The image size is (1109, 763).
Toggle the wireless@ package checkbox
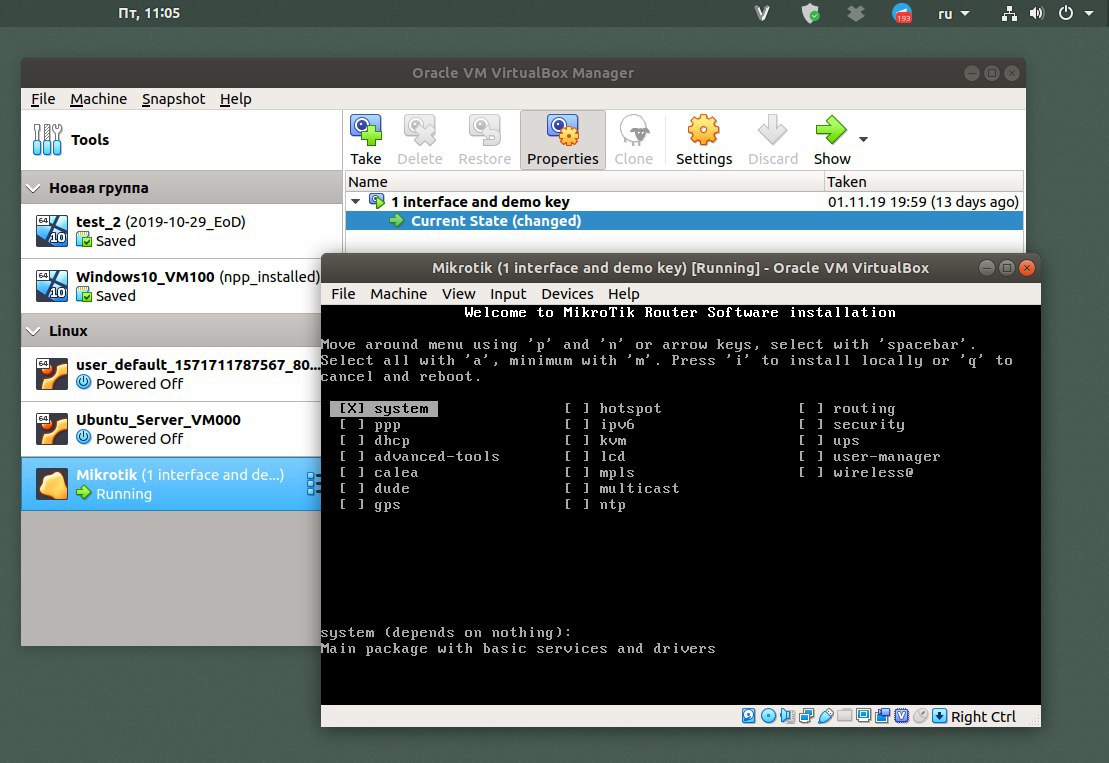point(811,472)
